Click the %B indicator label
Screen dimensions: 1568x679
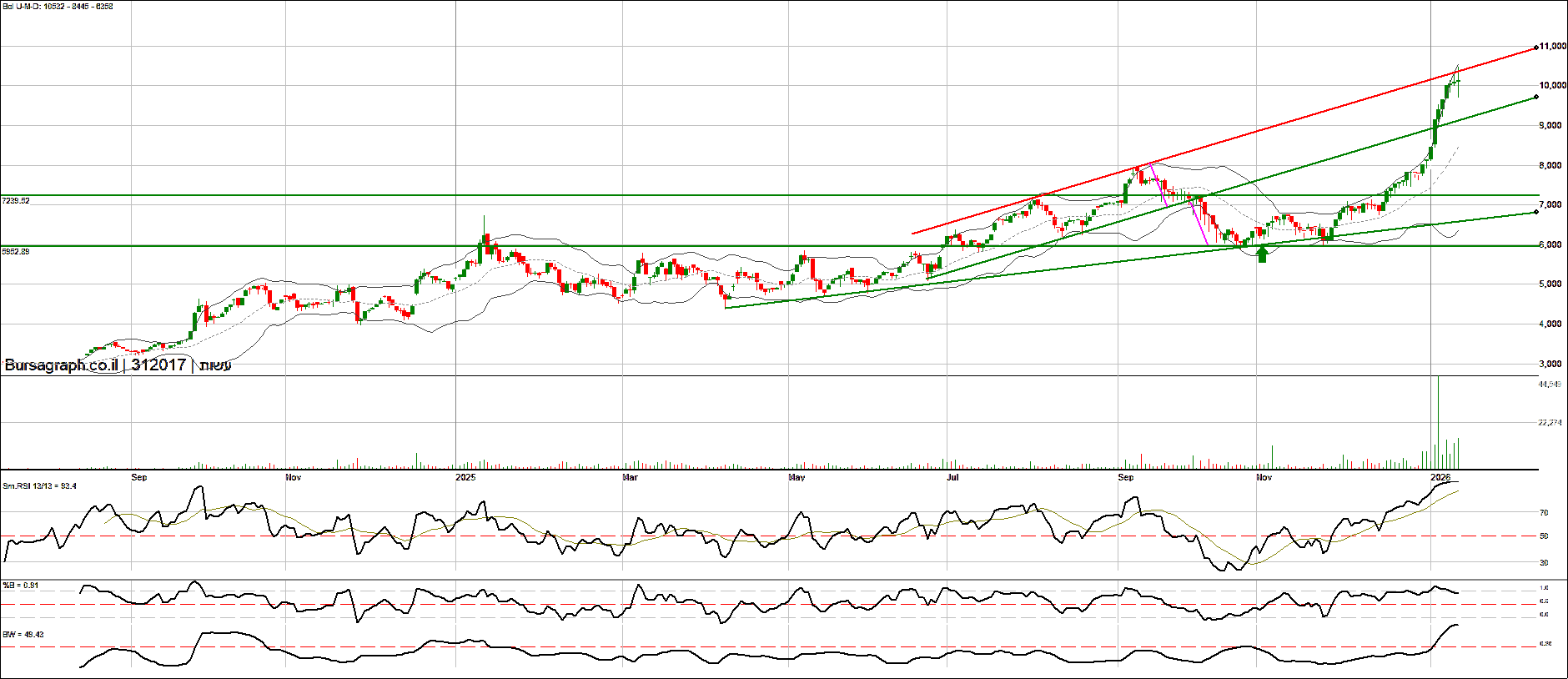pos(21,586)
